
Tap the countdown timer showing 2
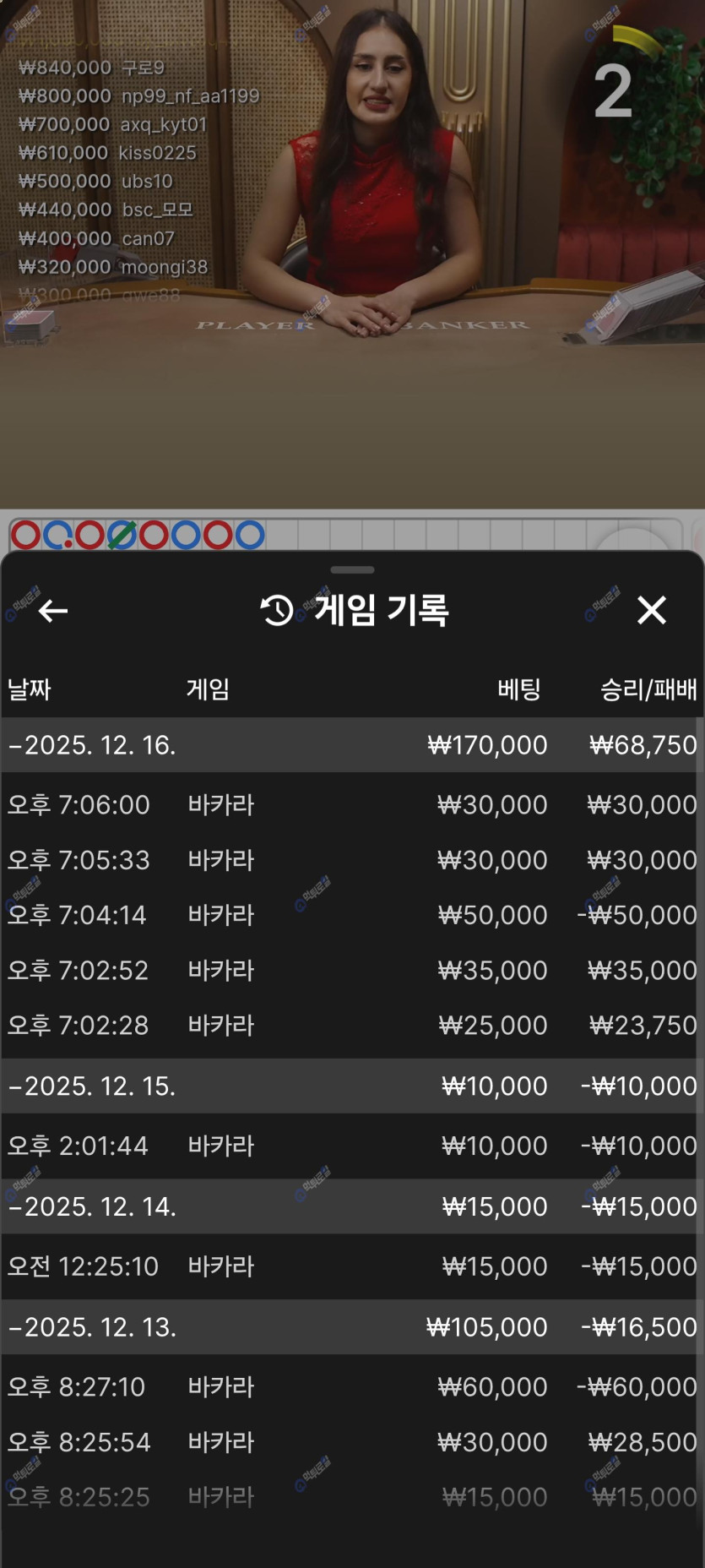coord(614,91)
